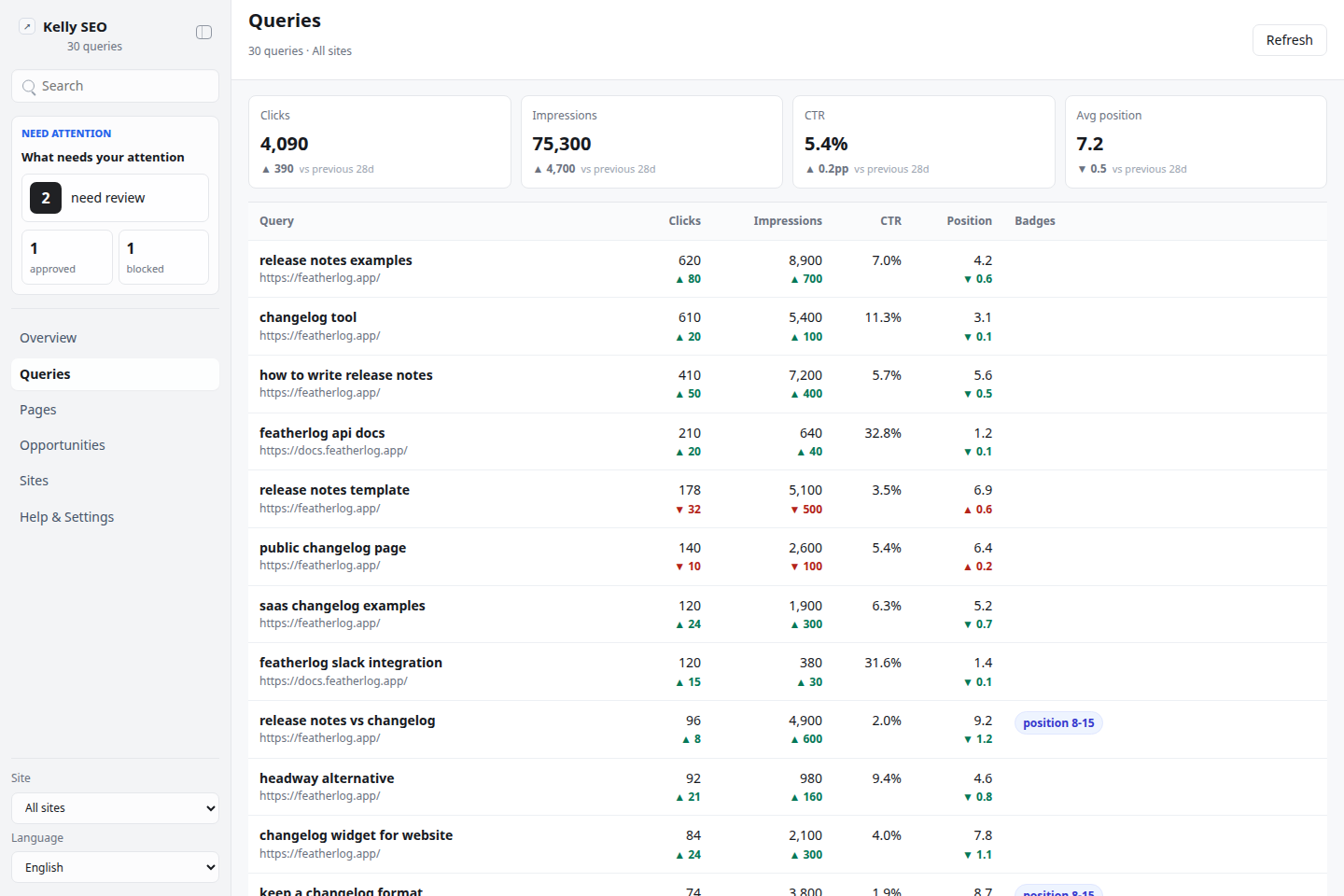Open the 1 approved card
The width and height of the screenshot is (1344, 896).
click(x=67, y=257)
